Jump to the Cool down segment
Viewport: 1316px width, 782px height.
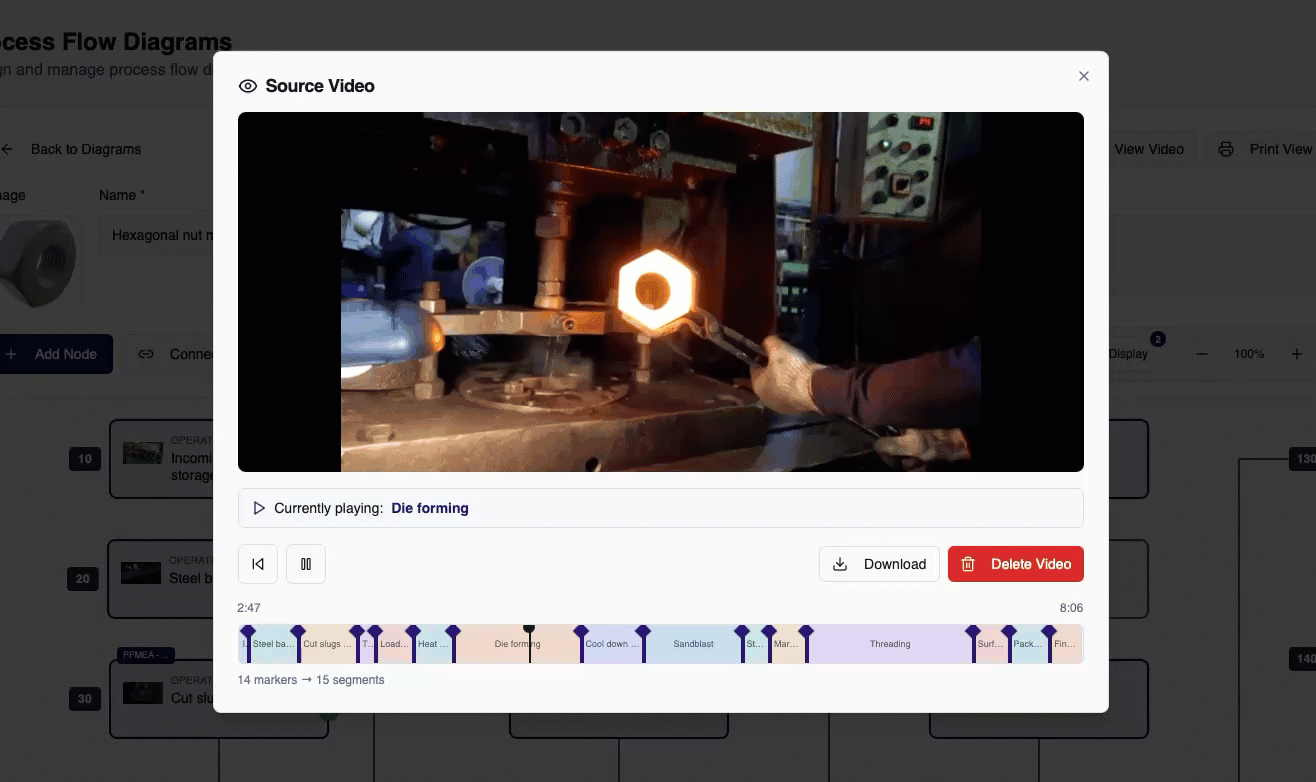(609, 645)
